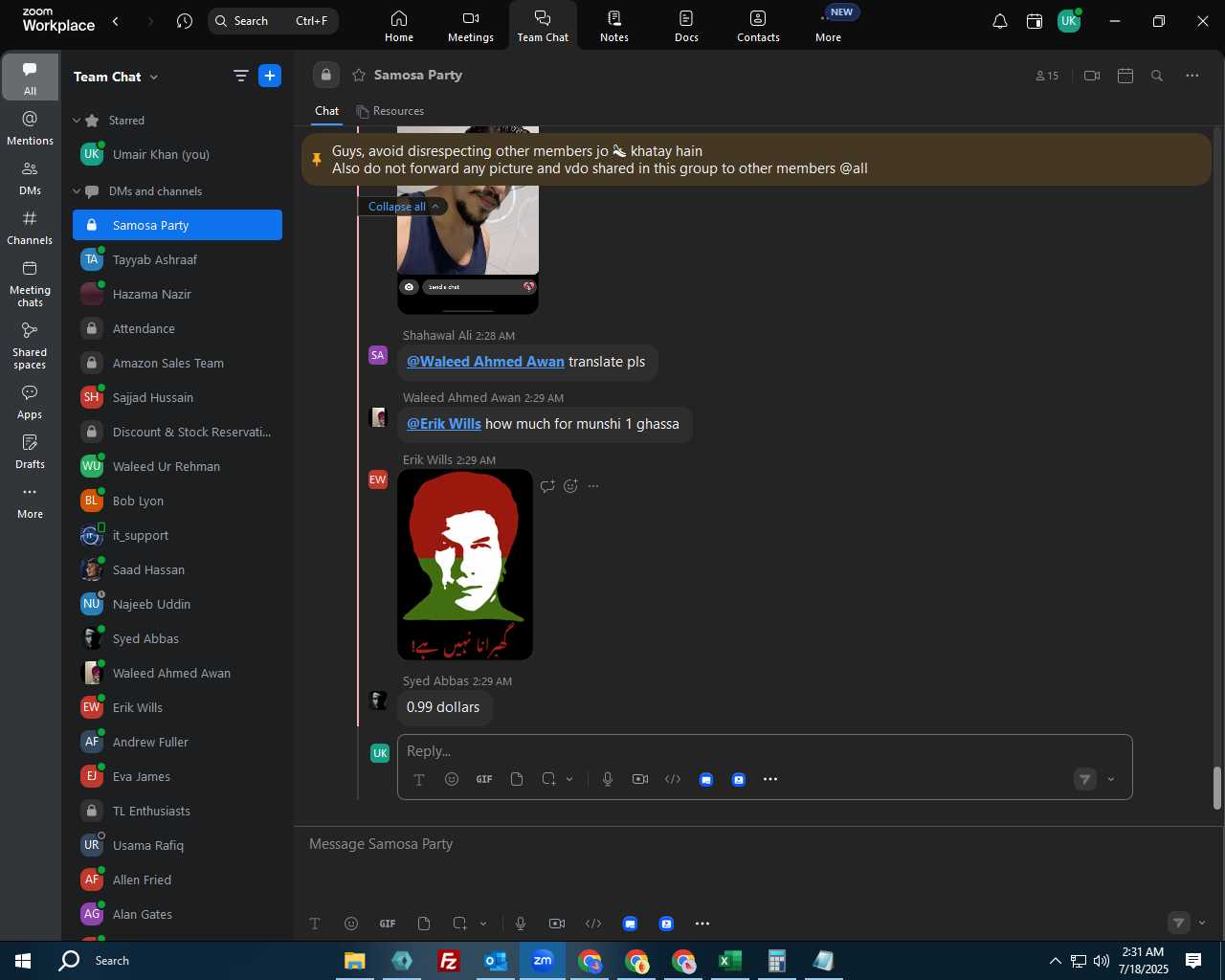Open the it_support chat
Image resolution: width=1225 pixels, height=980 pixels.
click(178, 536)
